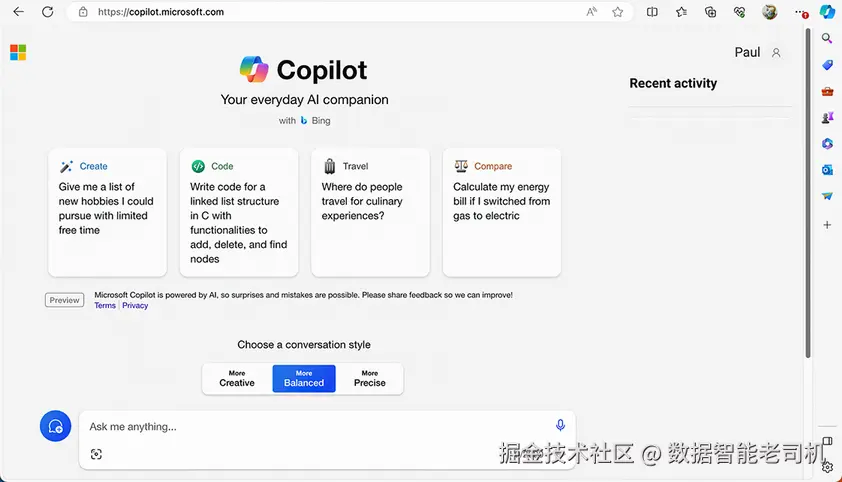This screenshot has width=842, height=482.
Task: Open the browser profile avatar
Action: (x=770, y=12)
